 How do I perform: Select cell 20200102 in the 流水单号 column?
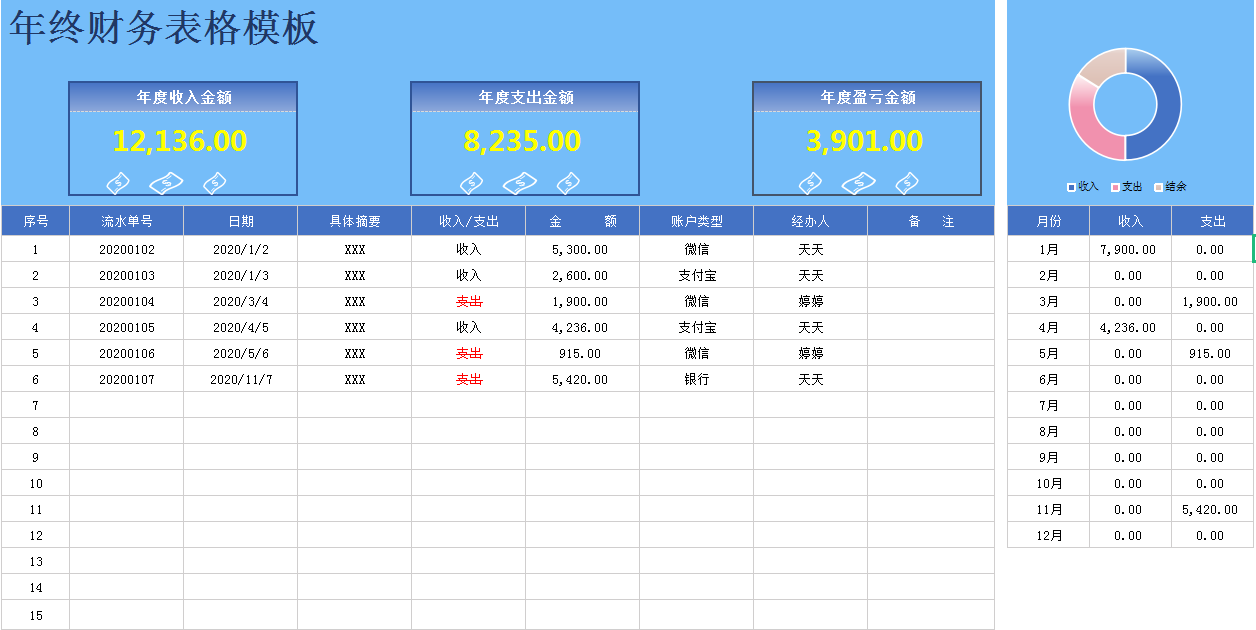127,249
